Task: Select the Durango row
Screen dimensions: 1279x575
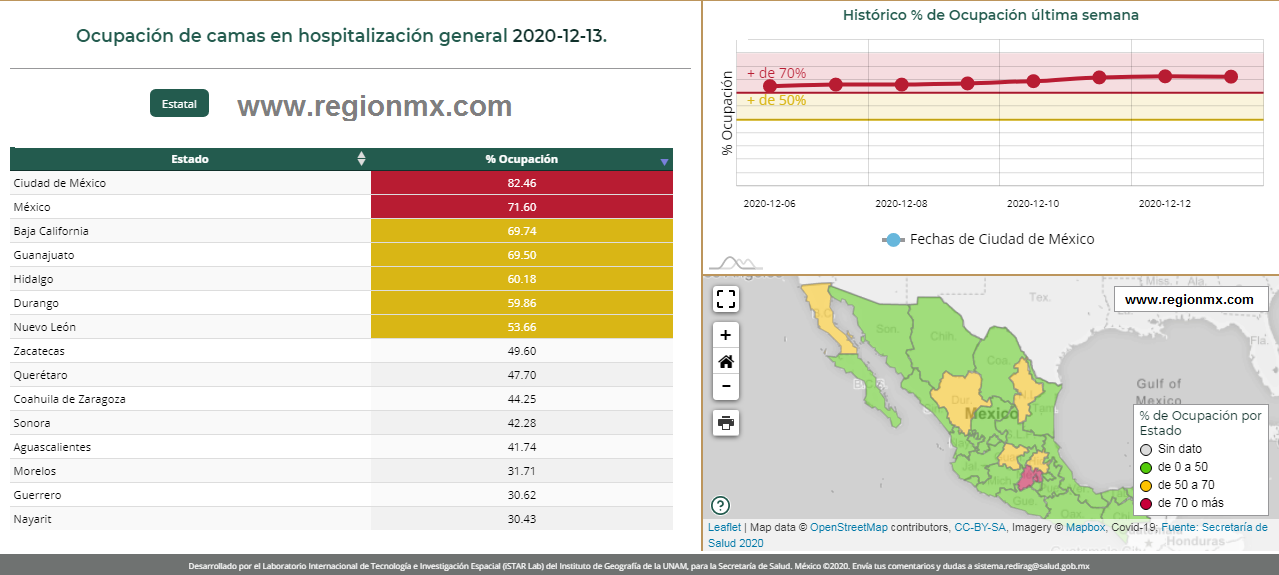Action: pyautogui.click(x=341, y=303)
